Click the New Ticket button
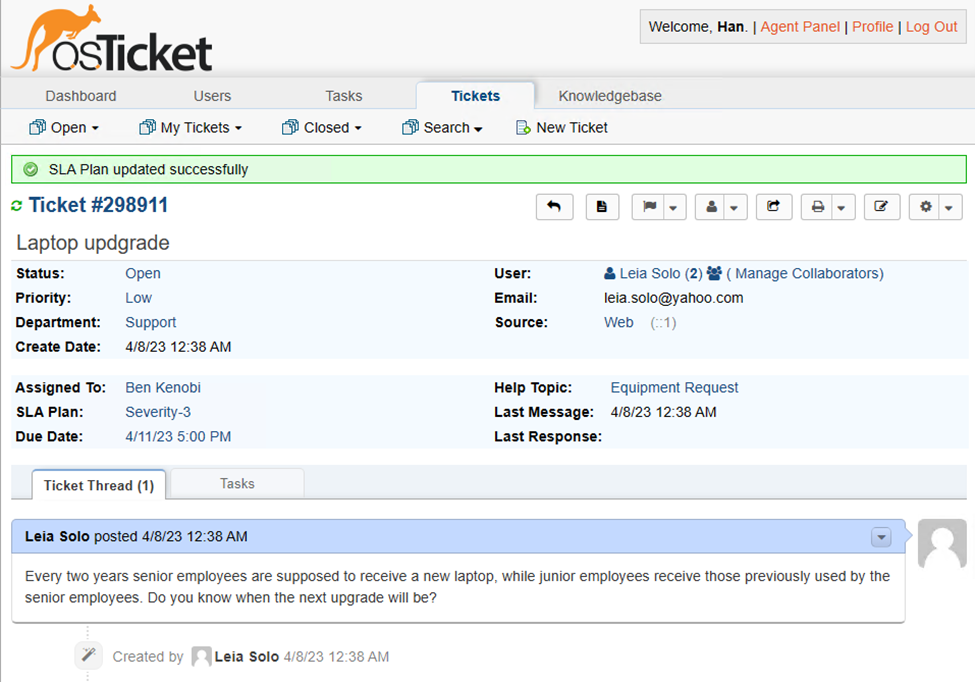The height and width of the screenshot is (682, 975). point(561,127)
